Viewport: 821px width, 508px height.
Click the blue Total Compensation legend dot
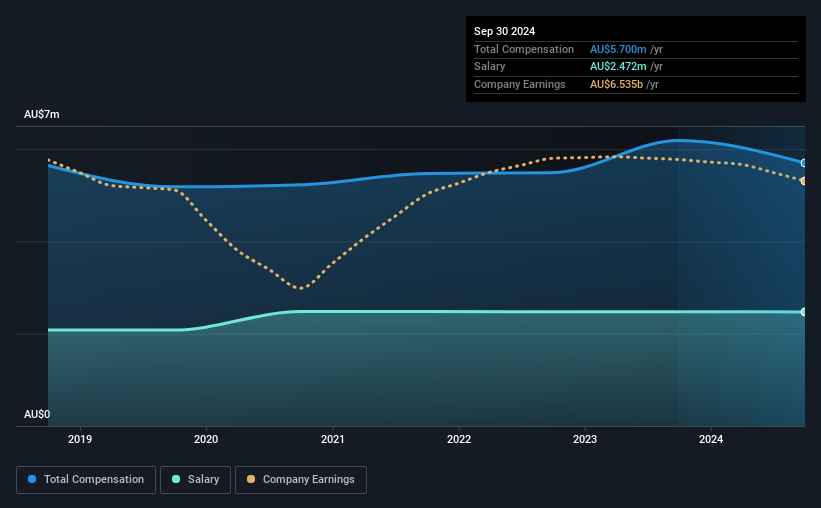[32, 479]
